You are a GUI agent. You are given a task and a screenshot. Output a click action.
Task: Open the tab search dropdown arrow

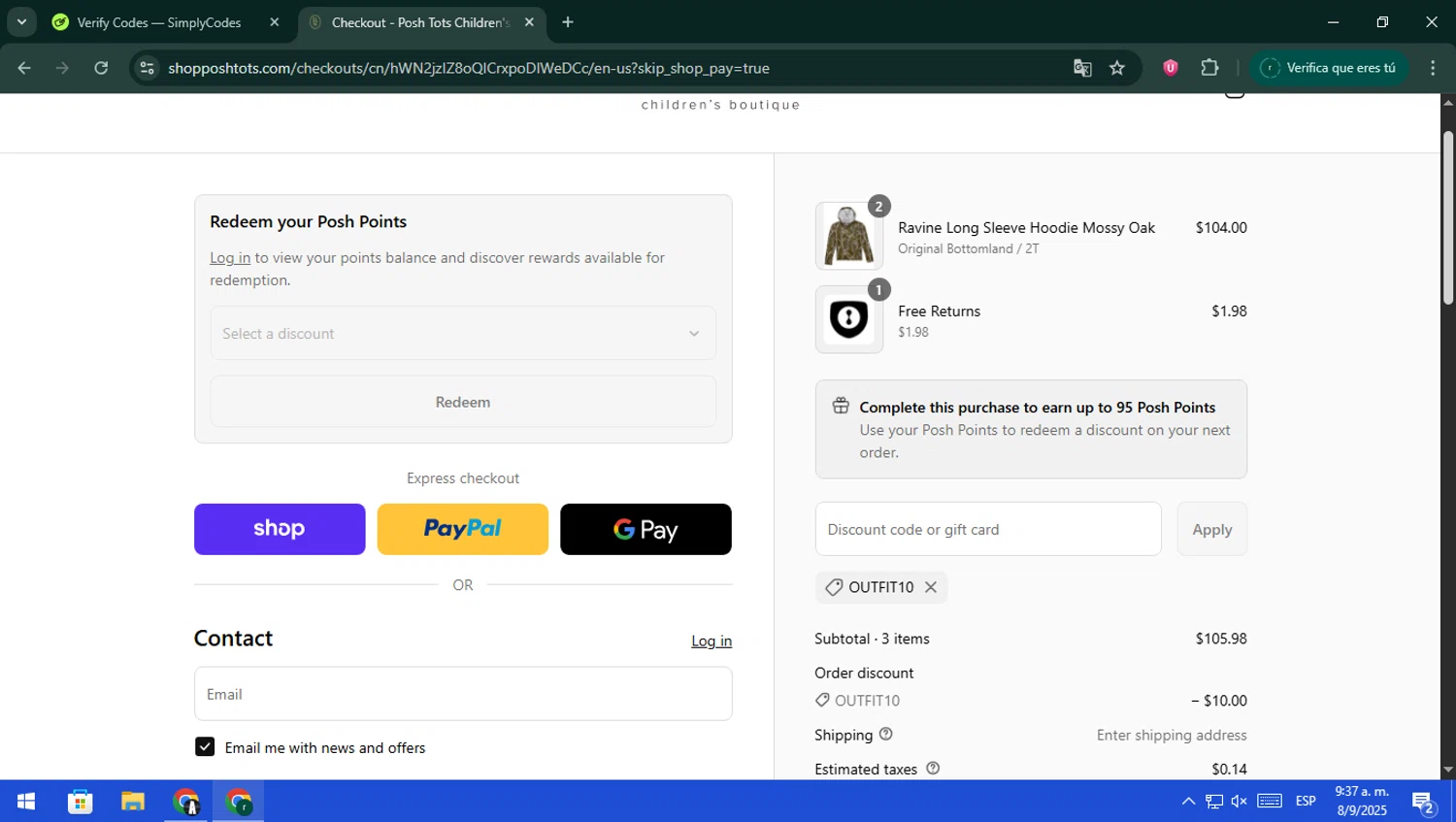pyautogui.click(x=21, y=21)
